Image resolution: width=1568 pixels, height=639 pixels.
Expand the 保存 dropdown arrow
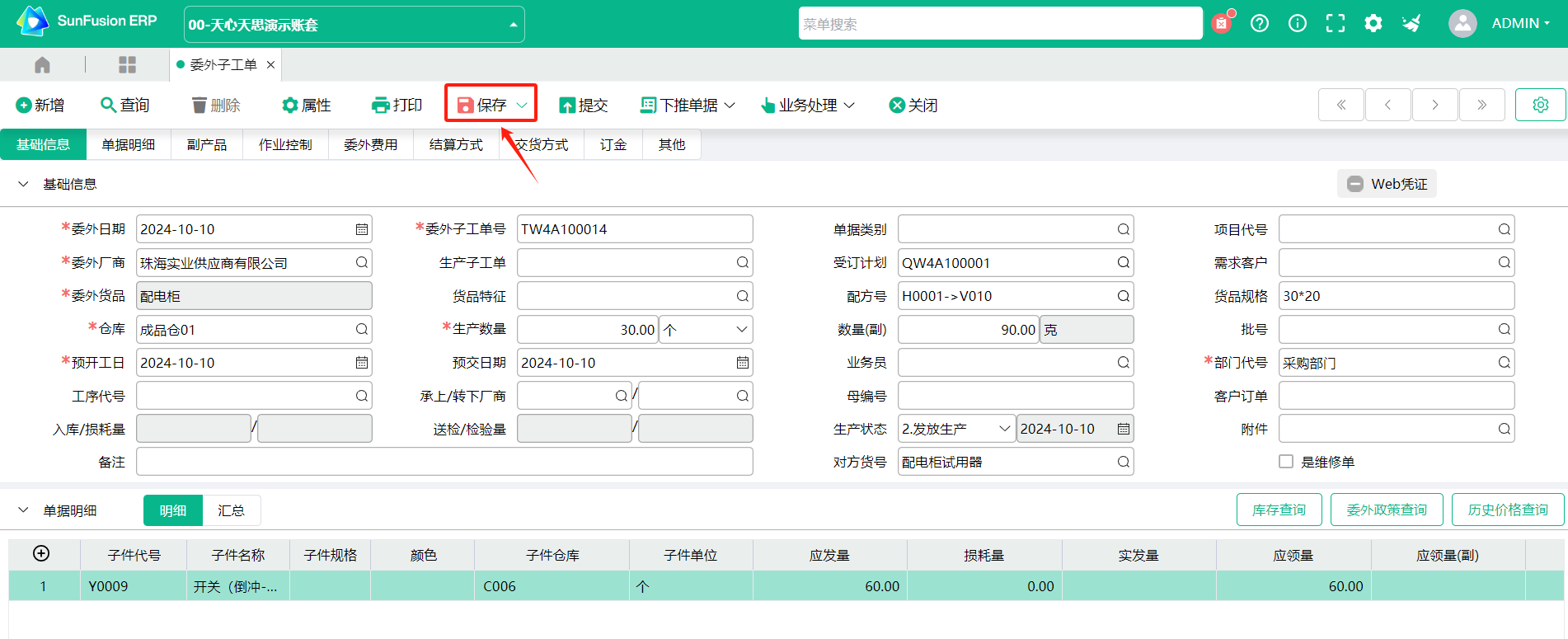click(x=522, y=105)
